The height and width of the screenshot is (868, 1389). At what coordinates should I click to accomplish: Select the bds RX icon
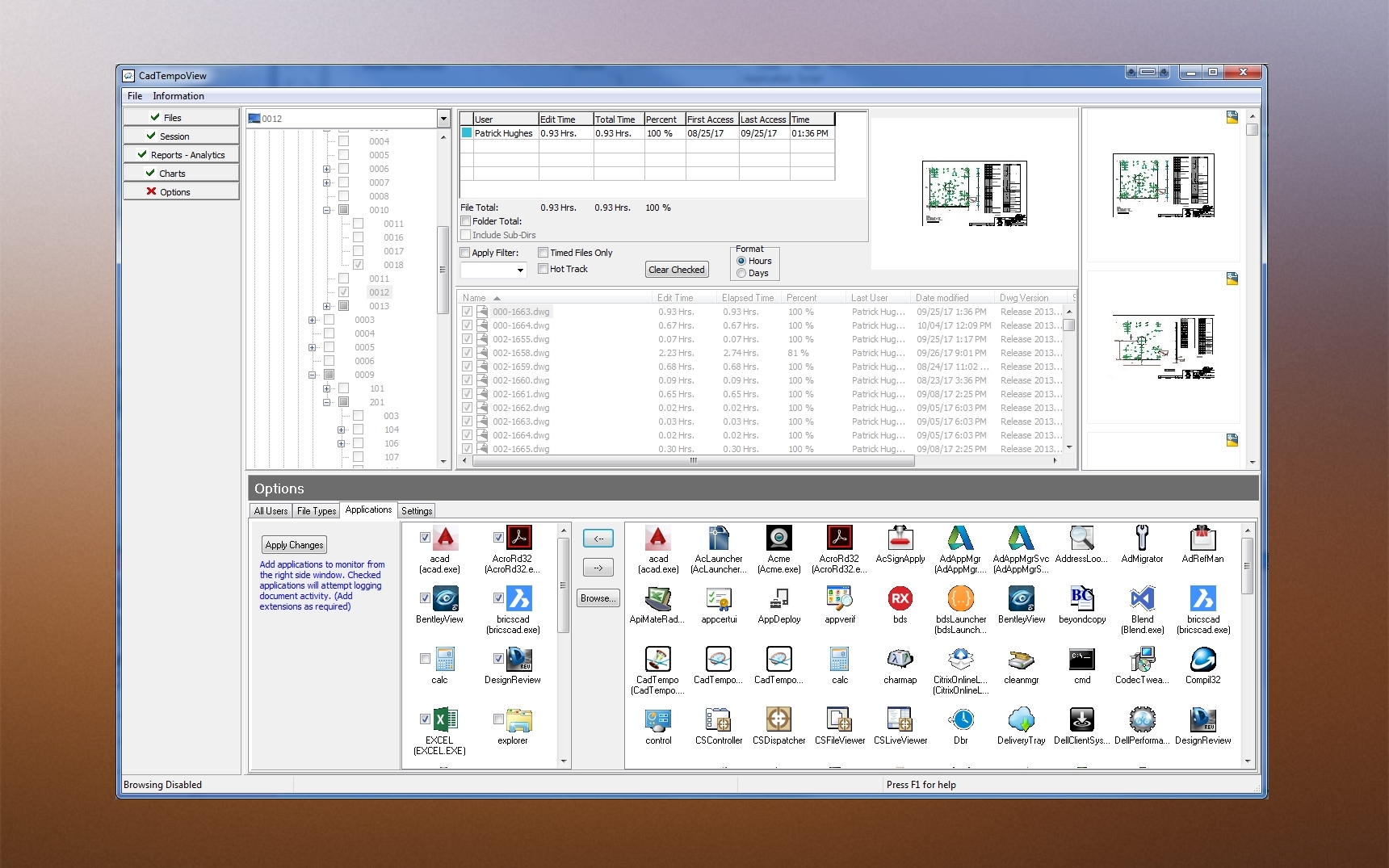point(900,599)
